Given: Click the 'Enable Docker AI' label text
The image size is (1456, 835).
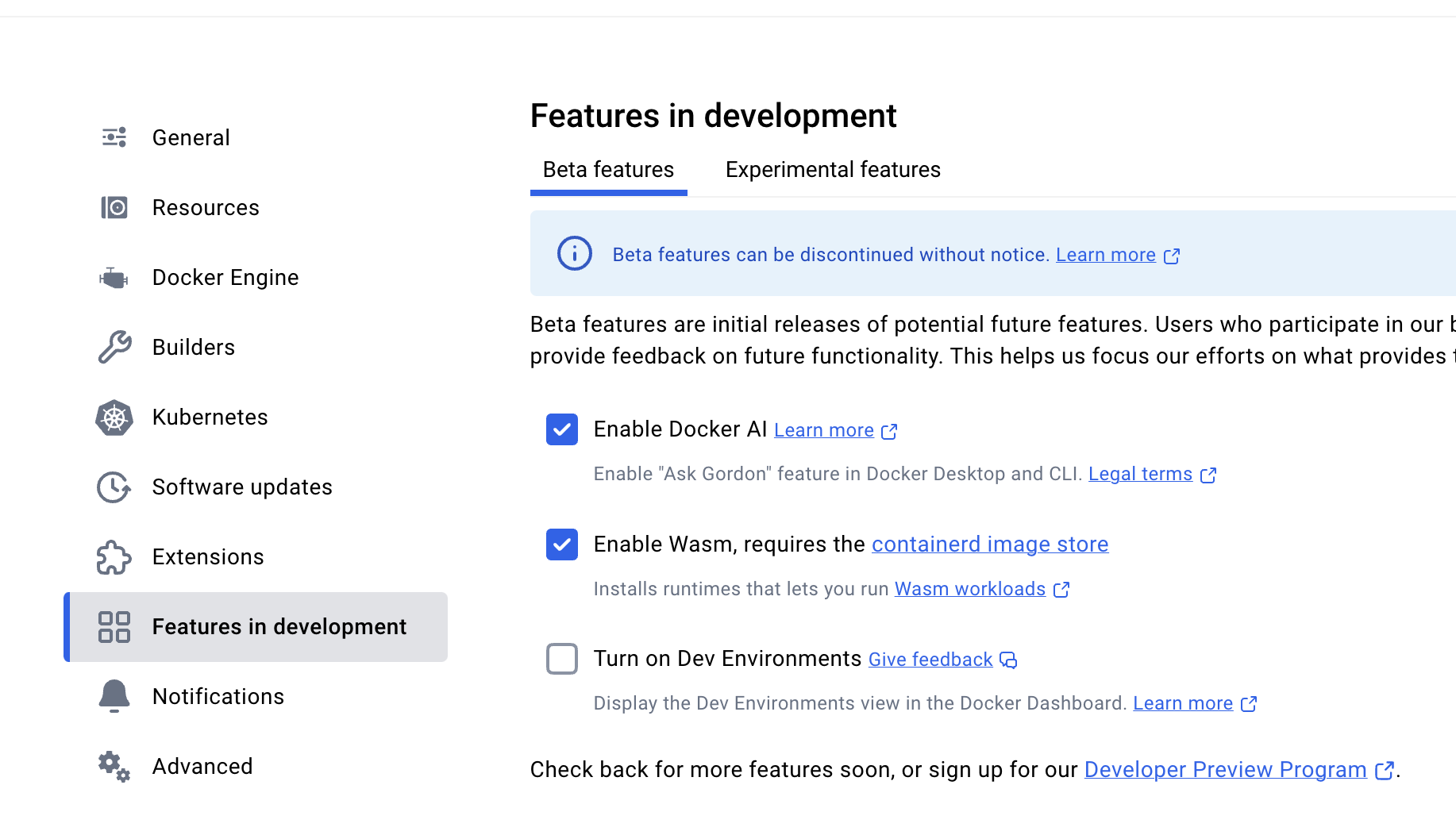Looking at the screenshot, I should (680, 429).
